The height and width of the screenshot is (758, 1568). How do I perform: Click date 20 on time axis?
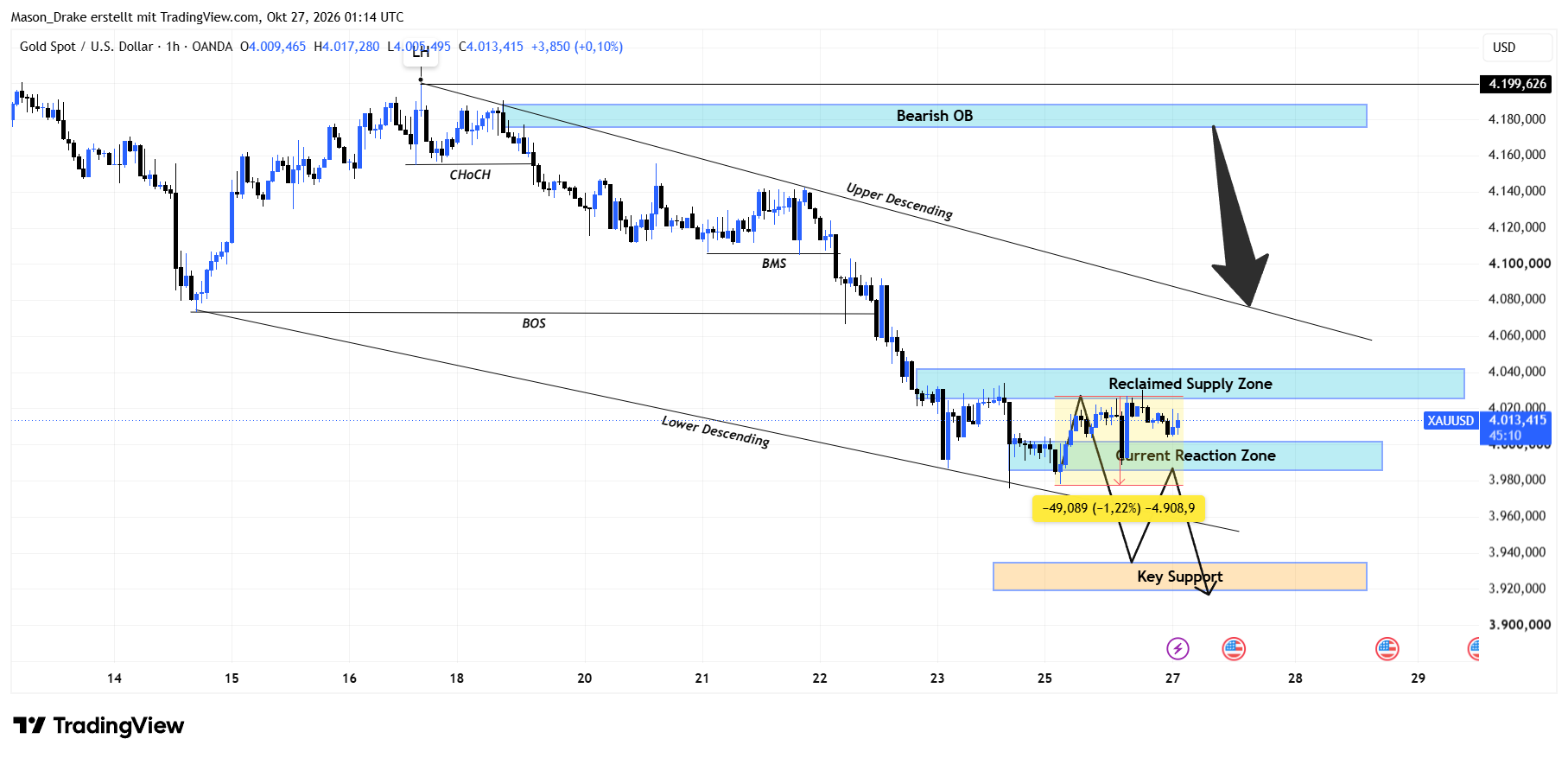click(x=585, y=678)
